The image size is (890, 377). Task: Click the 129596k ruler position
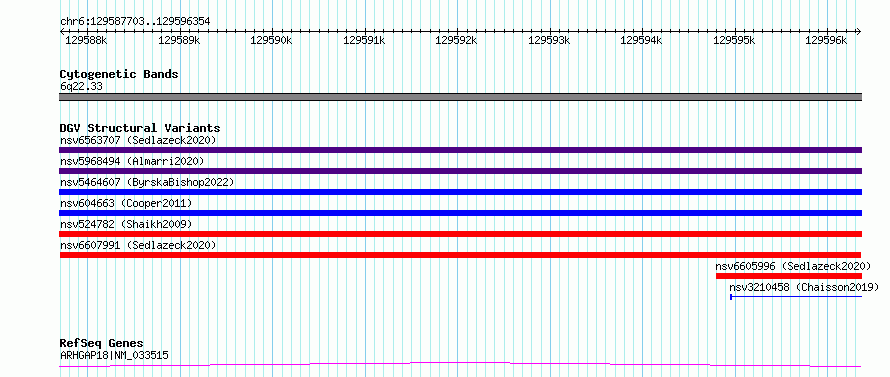point(826,40)
